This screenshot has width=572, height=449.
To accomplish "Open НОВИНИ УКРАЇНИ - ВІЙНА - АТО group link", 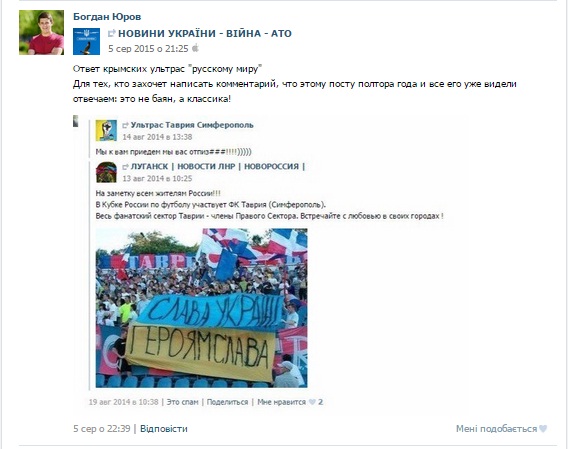I will coord(205,34).
